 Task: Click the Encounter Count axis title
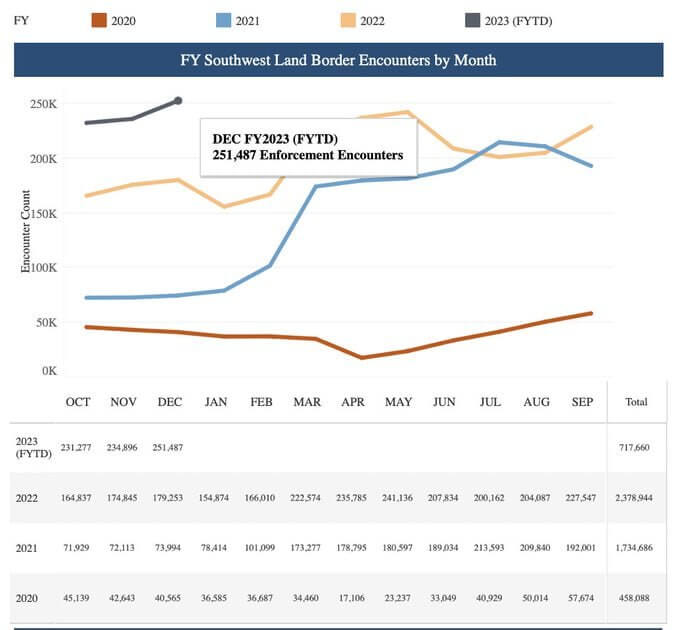tap(27, 231)
